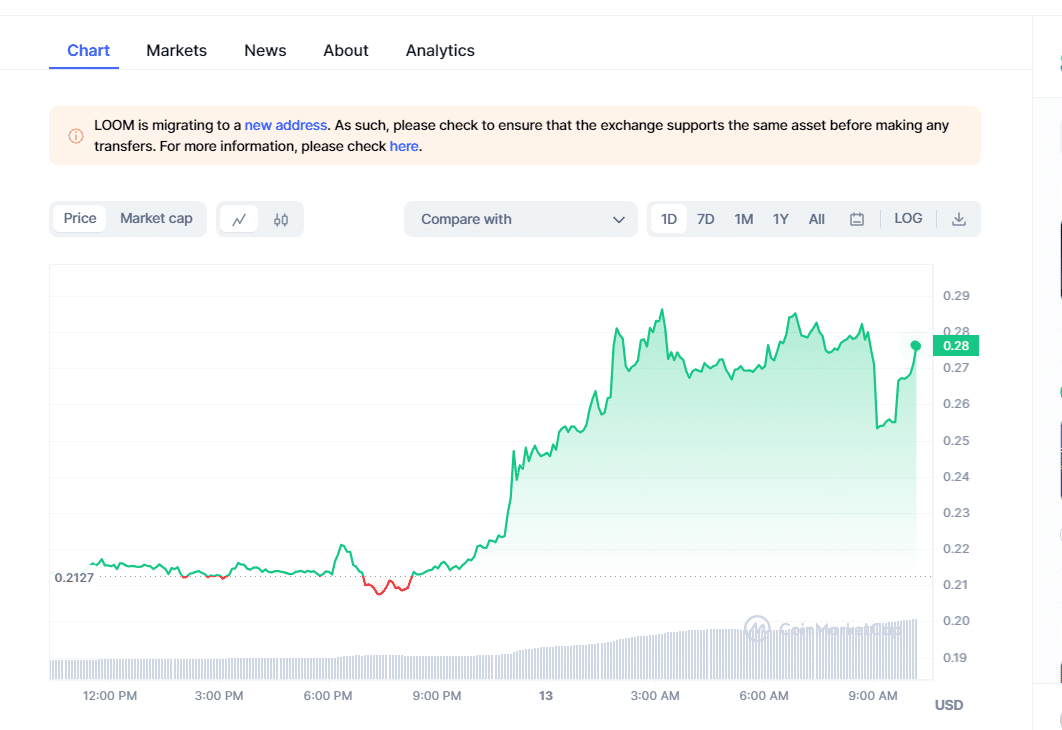Open the Chart tab
1062x730 pixels.
pyautogui.click(x=88, y=50)
